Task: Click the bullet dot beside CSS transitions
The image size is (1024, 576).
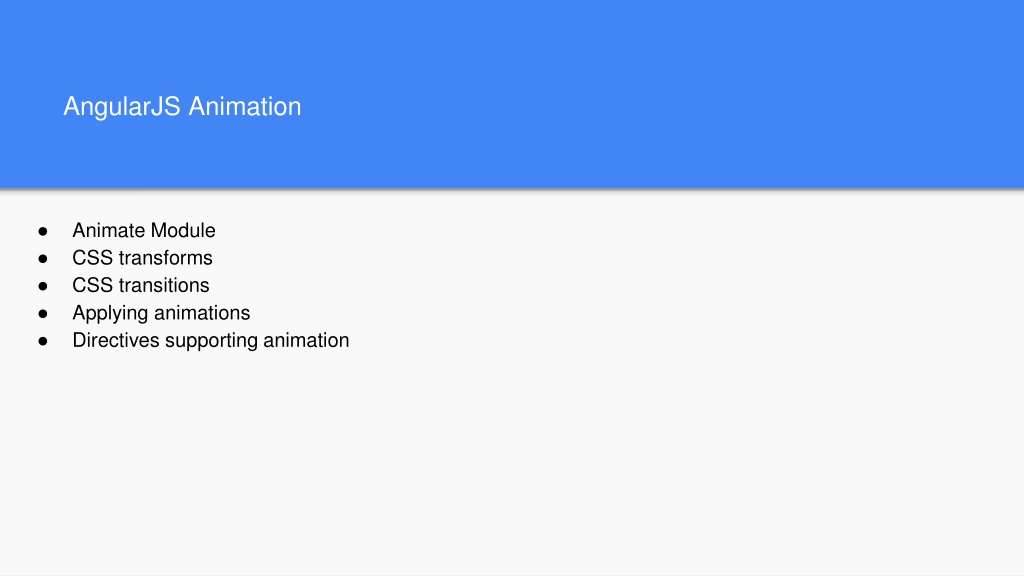Action: point(43,286)
